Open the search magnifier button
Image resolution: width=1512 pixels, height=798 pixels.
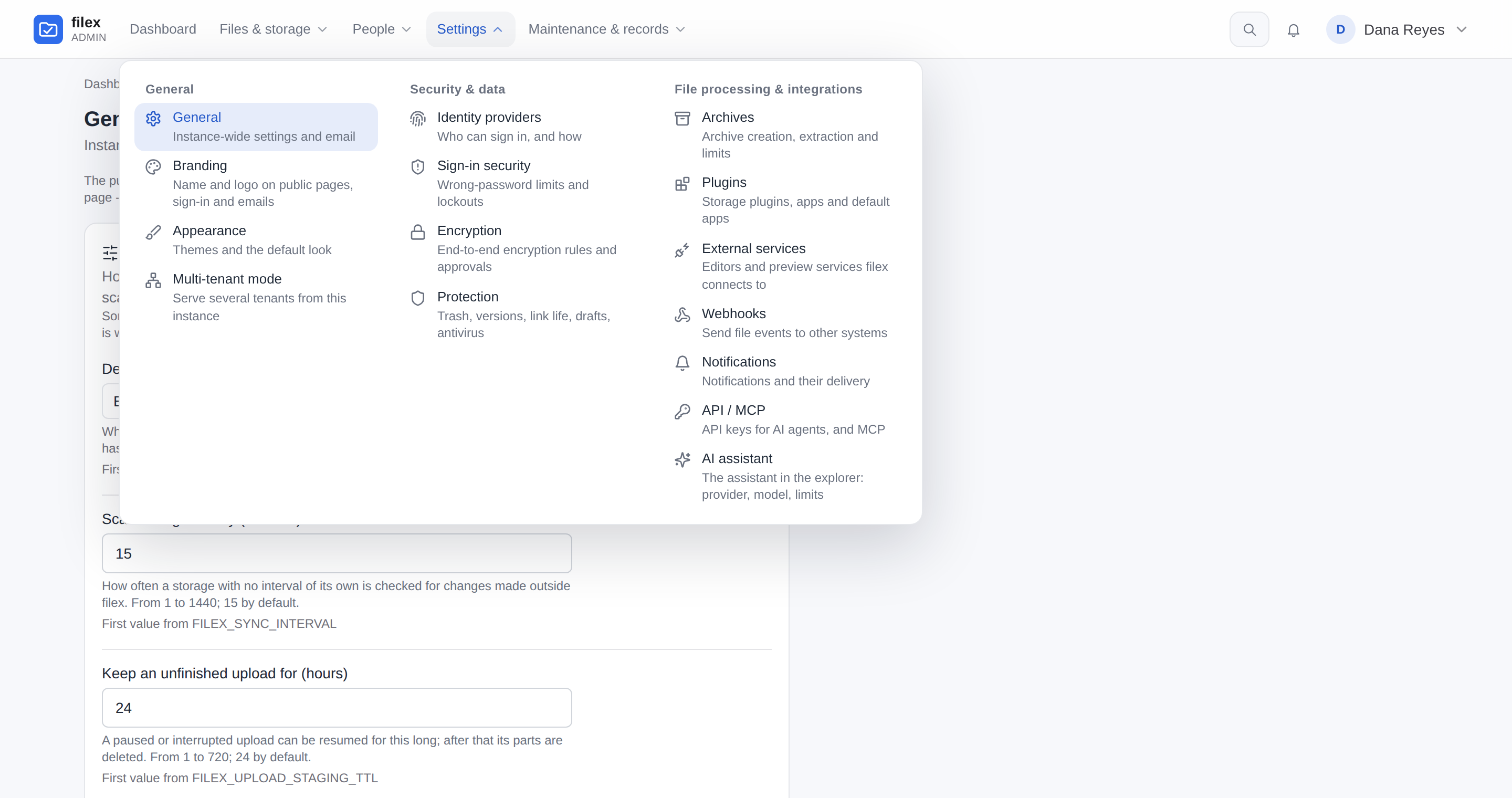[x=1249, y=29]
